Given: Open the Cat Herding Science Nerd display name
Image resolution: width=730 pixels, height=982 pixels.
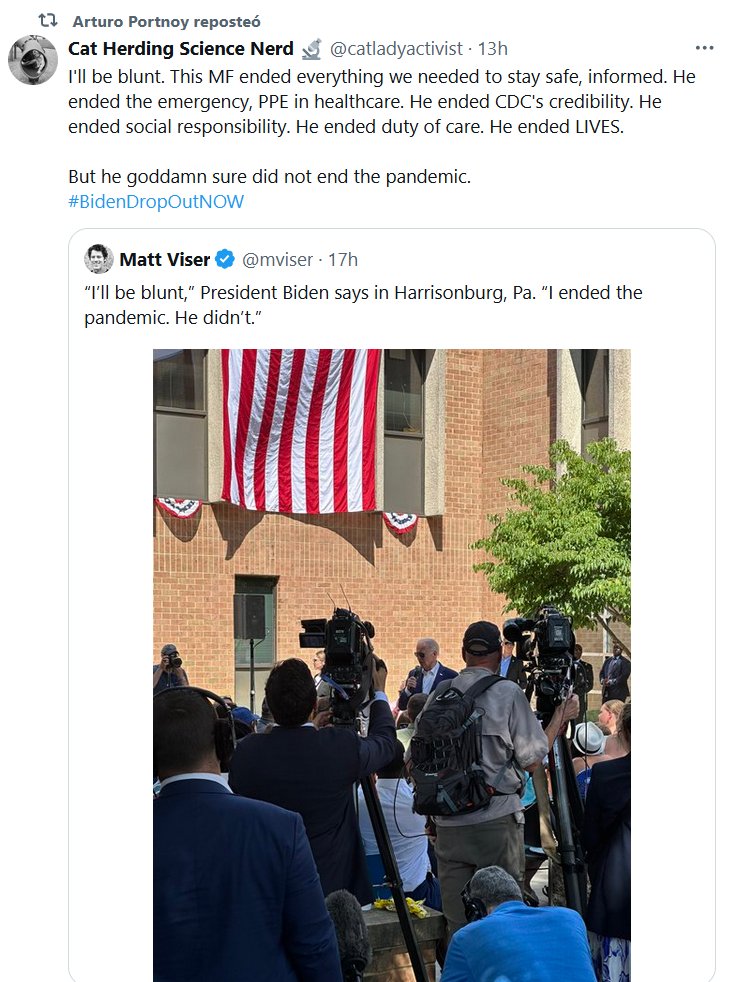Looking at the screenshot, I should tap(181, 49).
